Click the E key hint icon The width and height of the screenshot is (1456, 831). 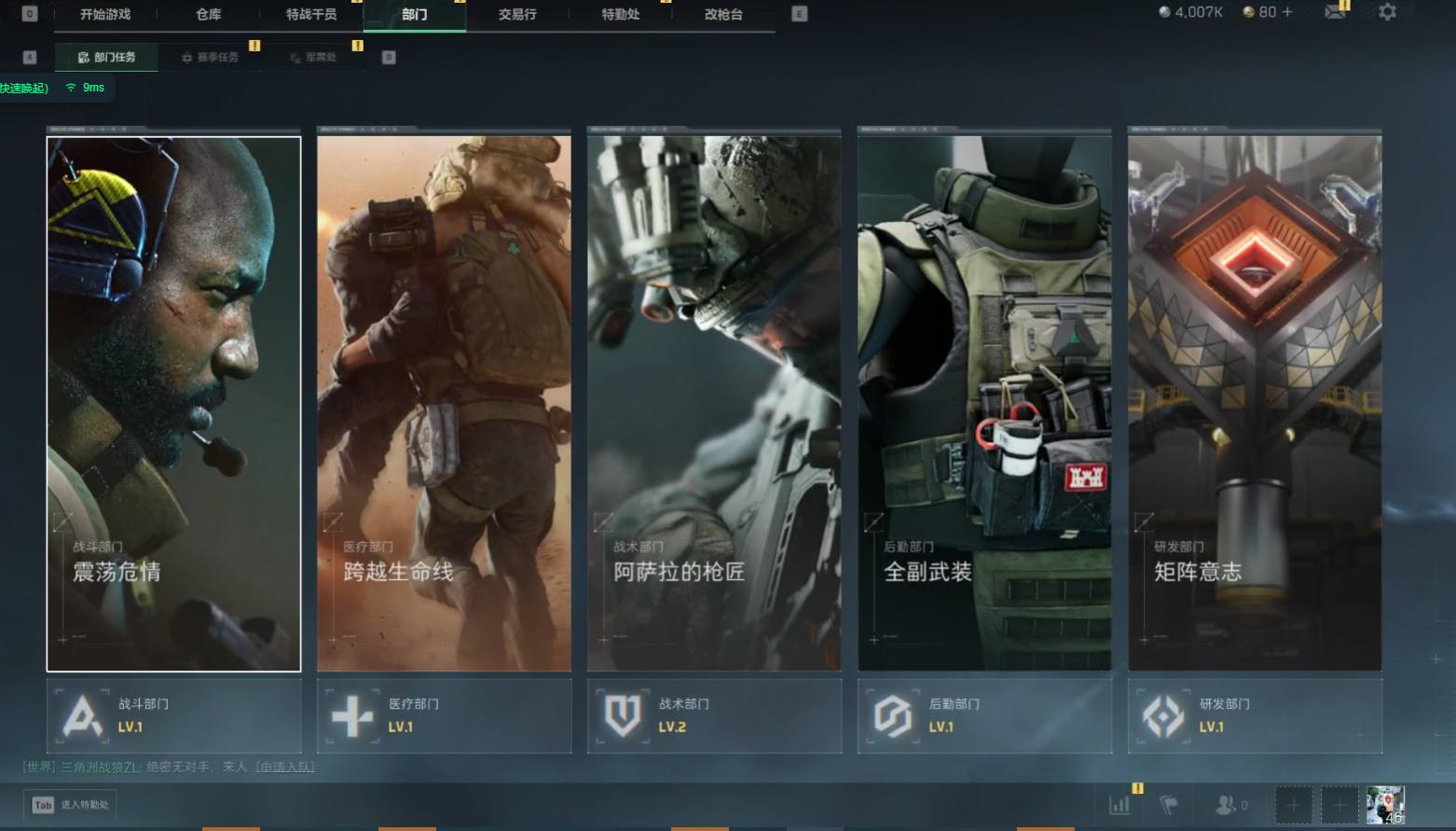coord(799,14)
